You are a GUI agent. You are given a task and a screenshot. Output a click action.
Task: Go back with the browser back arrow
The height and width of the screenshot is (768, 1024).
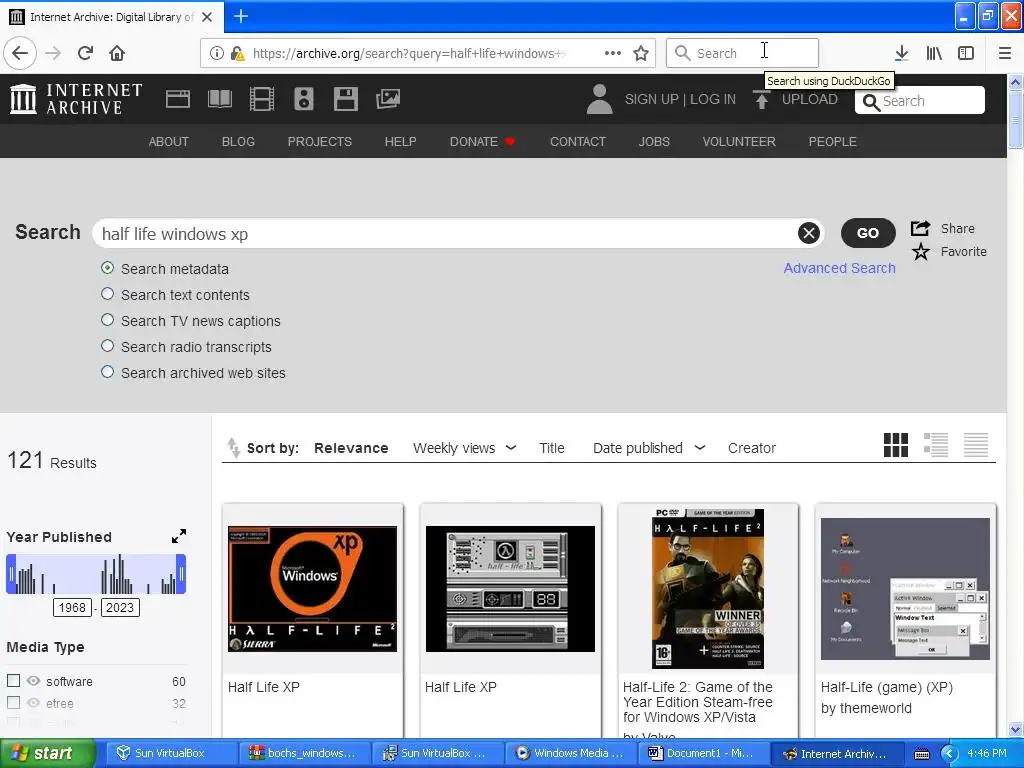[20, 53]
